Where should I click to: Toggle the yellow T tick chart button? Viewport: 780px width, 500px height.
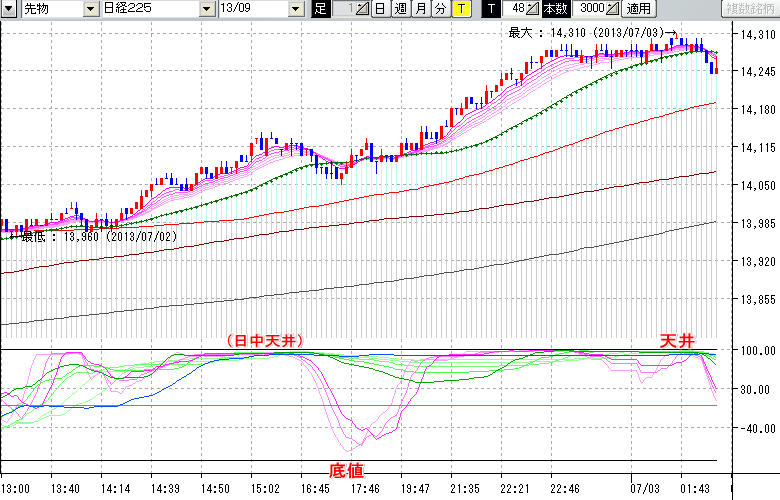[x=460, y=9]
